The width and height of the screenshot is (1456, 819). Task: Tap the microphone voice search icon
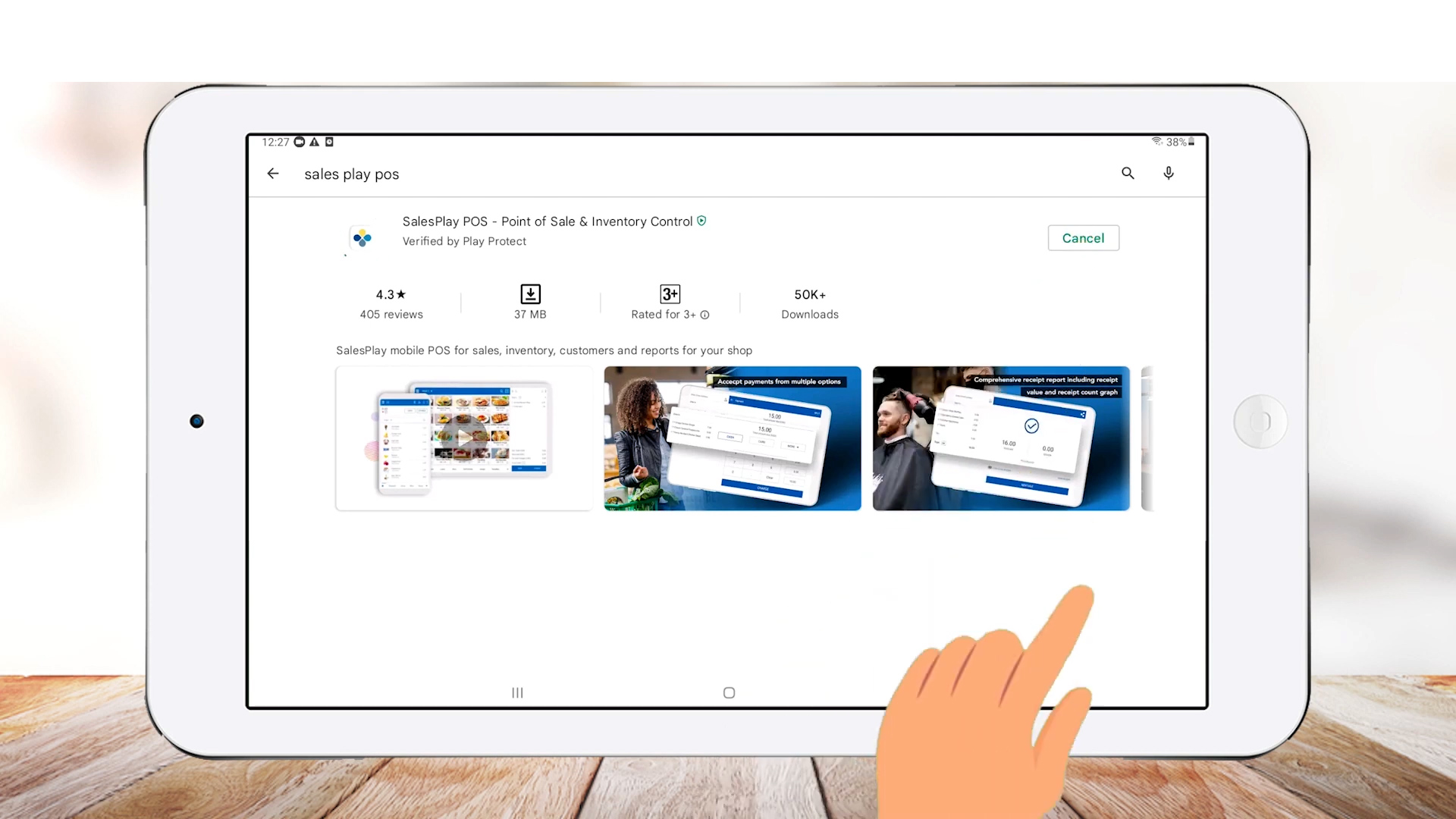(x=1169, y=174)
